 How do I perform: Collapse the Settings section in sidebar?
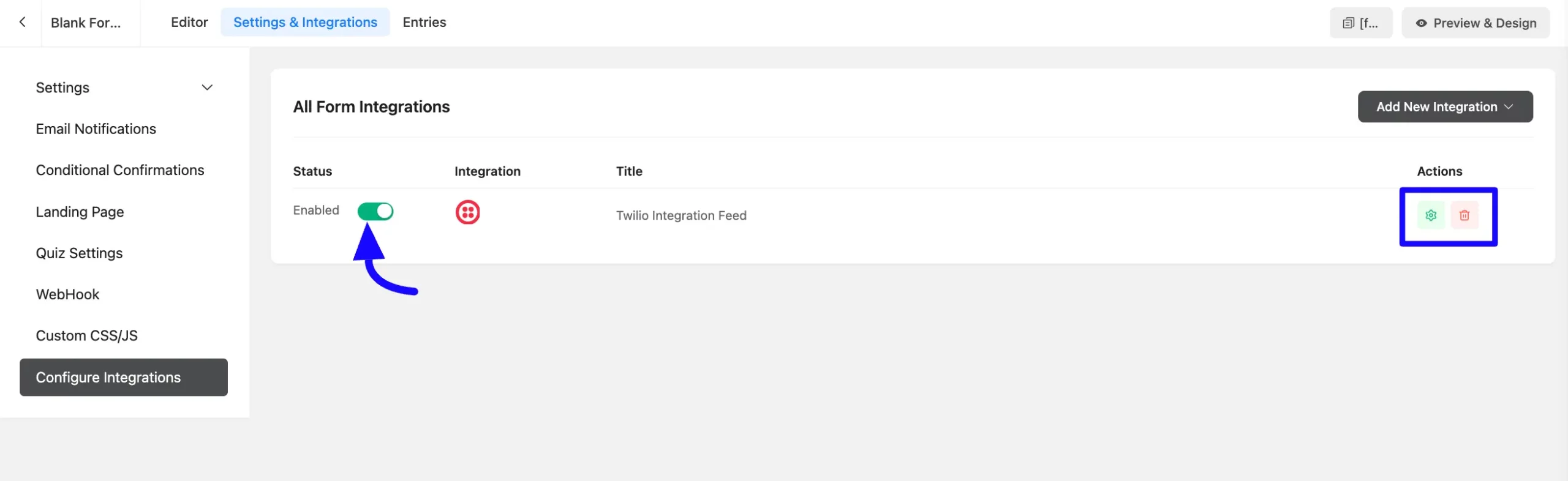click(206, 88)
